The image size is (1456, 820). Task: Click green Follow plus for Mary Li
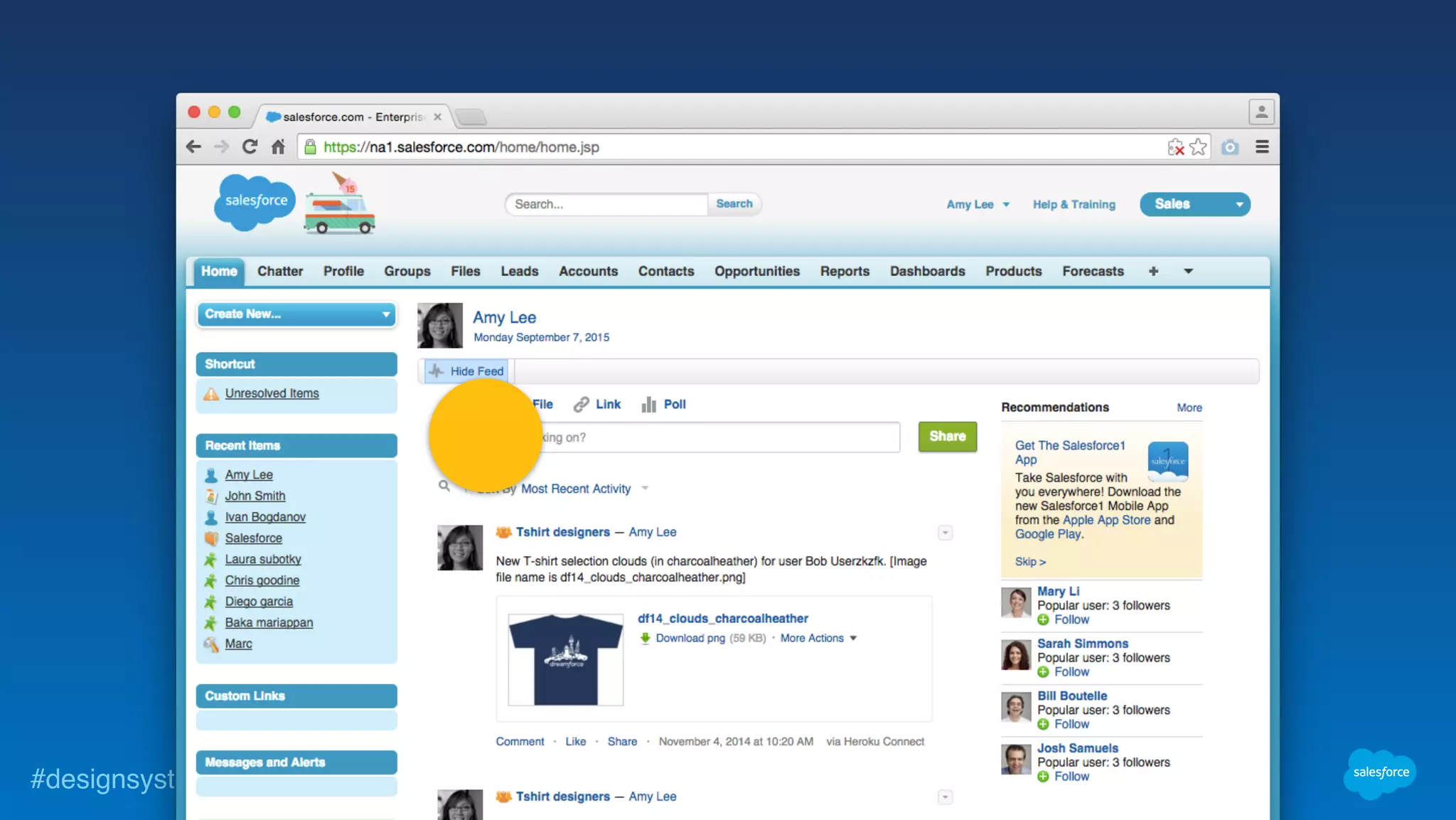1043,620
